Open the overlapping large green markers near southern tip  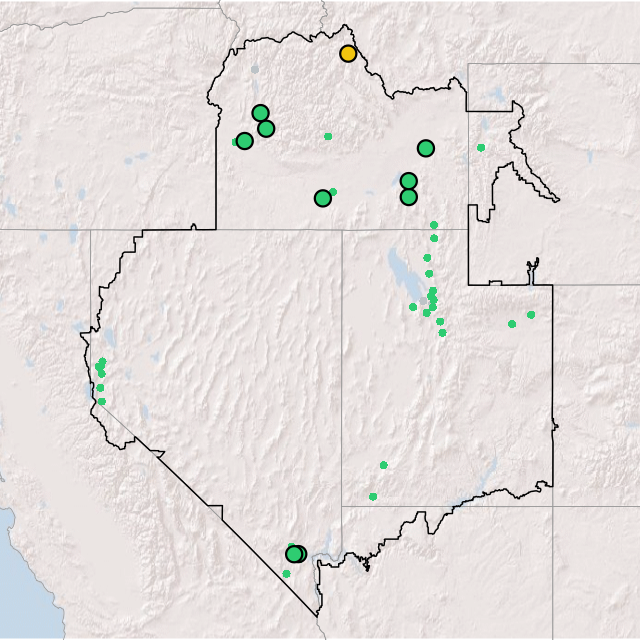[295, 554]
